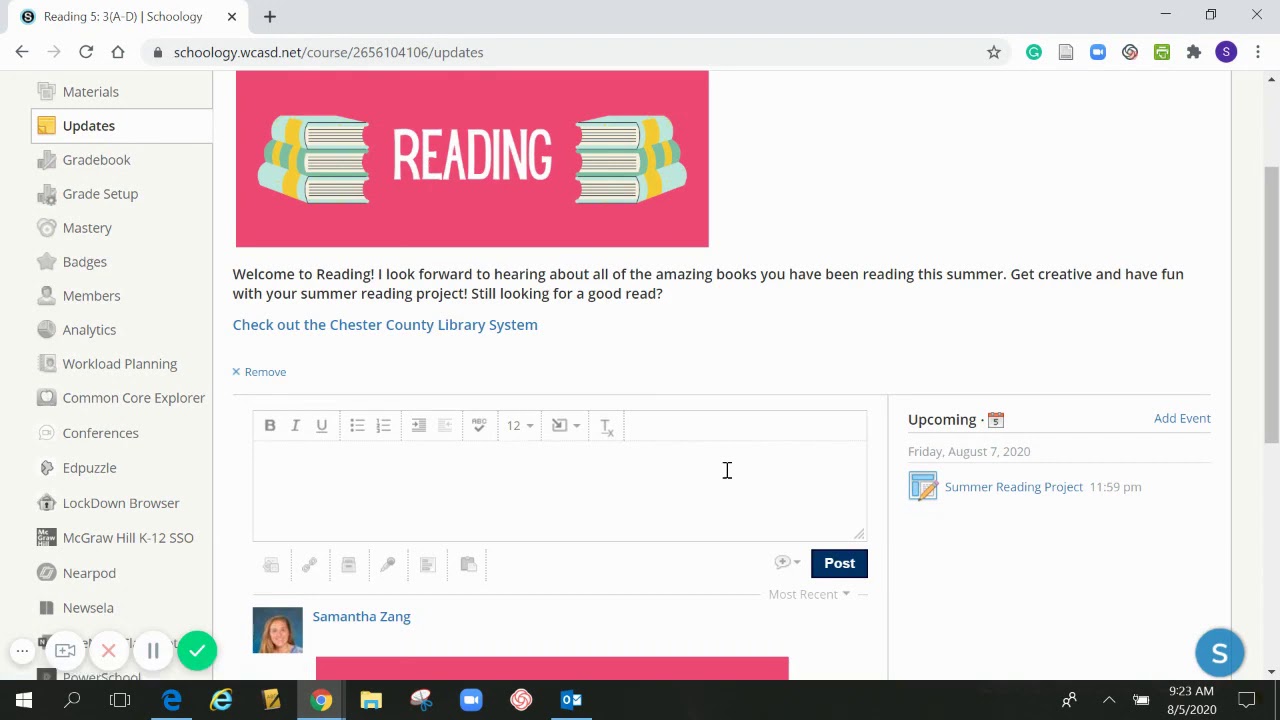
Task: Open the Badges page
Action: coord(84,262)
